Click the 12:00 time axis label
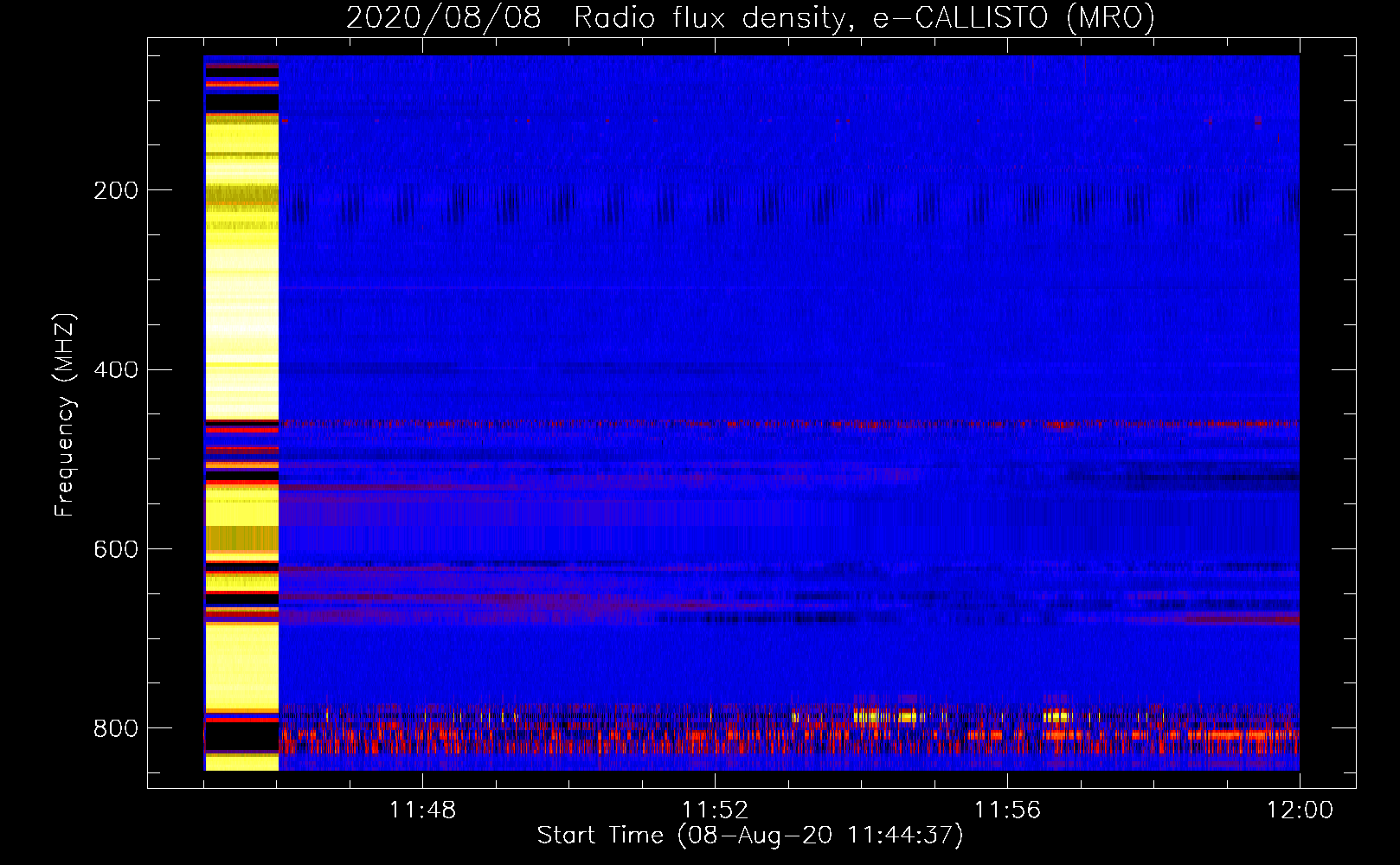Screen dimensions: 1400x865 [1300, 811]
